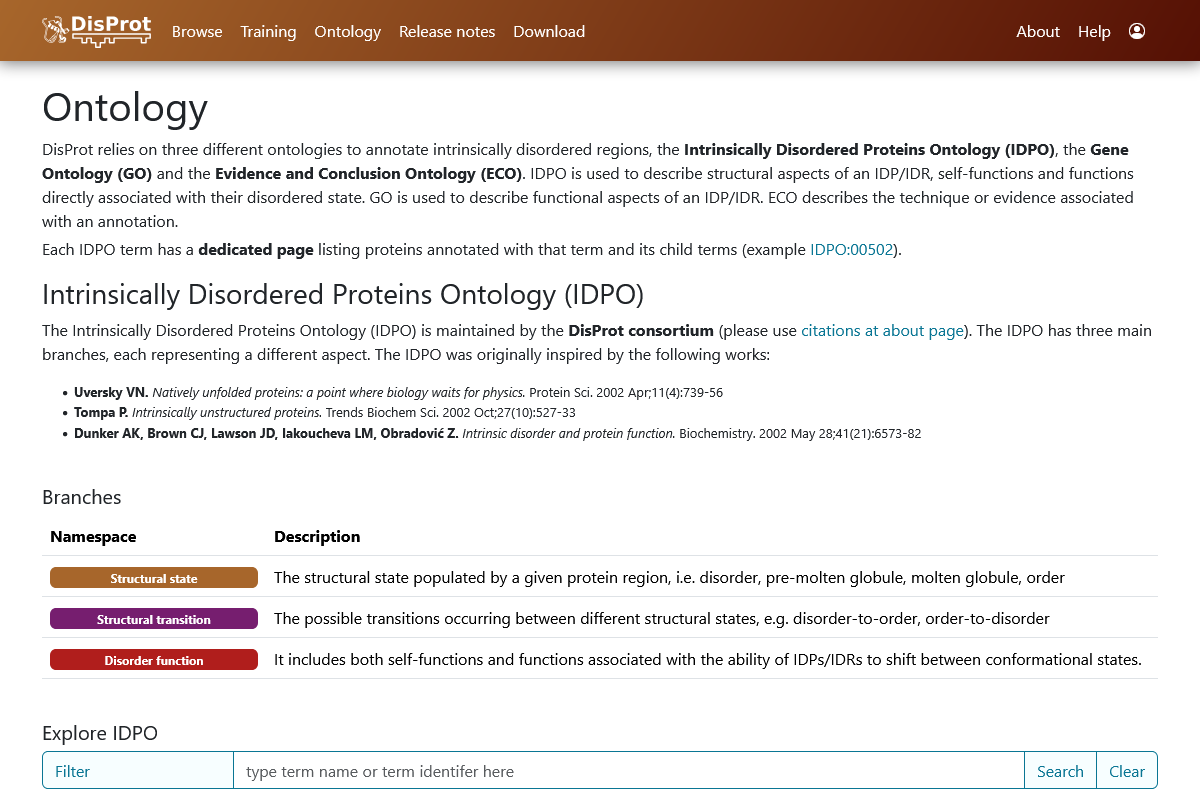This screenshot has height=800, width=1200.
Task: Open the Browse menu item
Action: pyautogui.click(x=197, y=31)
